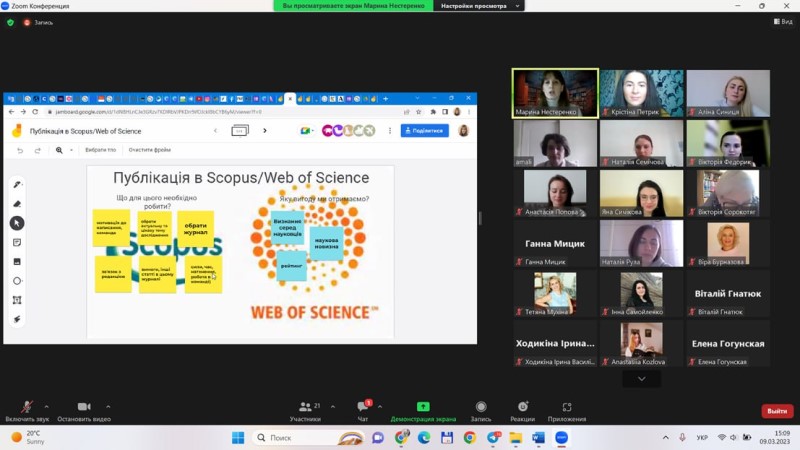
Task: Click the green encryption shield icon
Action: pos(10,22)
